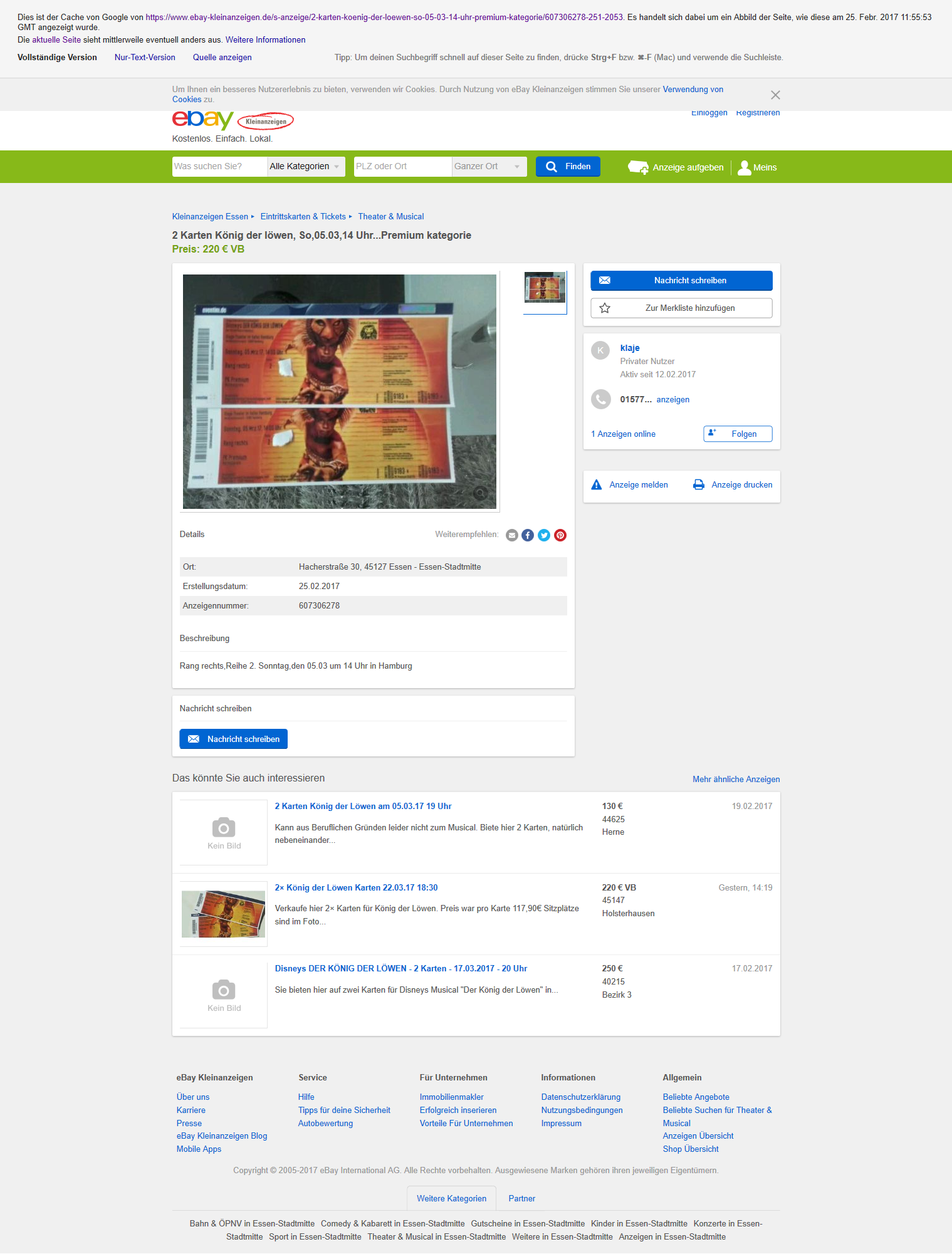Click the magnifier icon in Finden button

click(x=552, y=167)
